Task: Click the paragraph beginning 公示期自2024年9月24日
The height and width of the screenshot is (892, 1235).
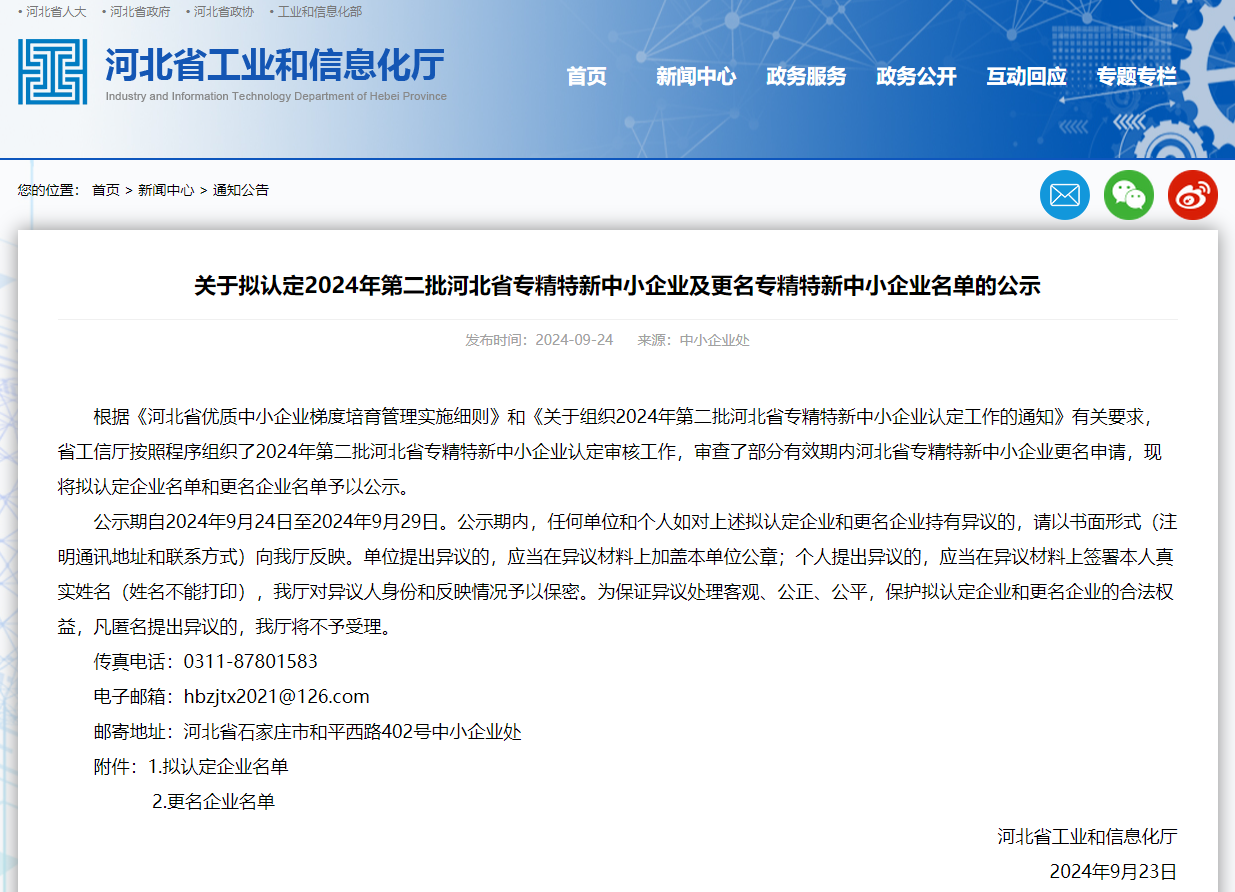Action: pos(617,575)
